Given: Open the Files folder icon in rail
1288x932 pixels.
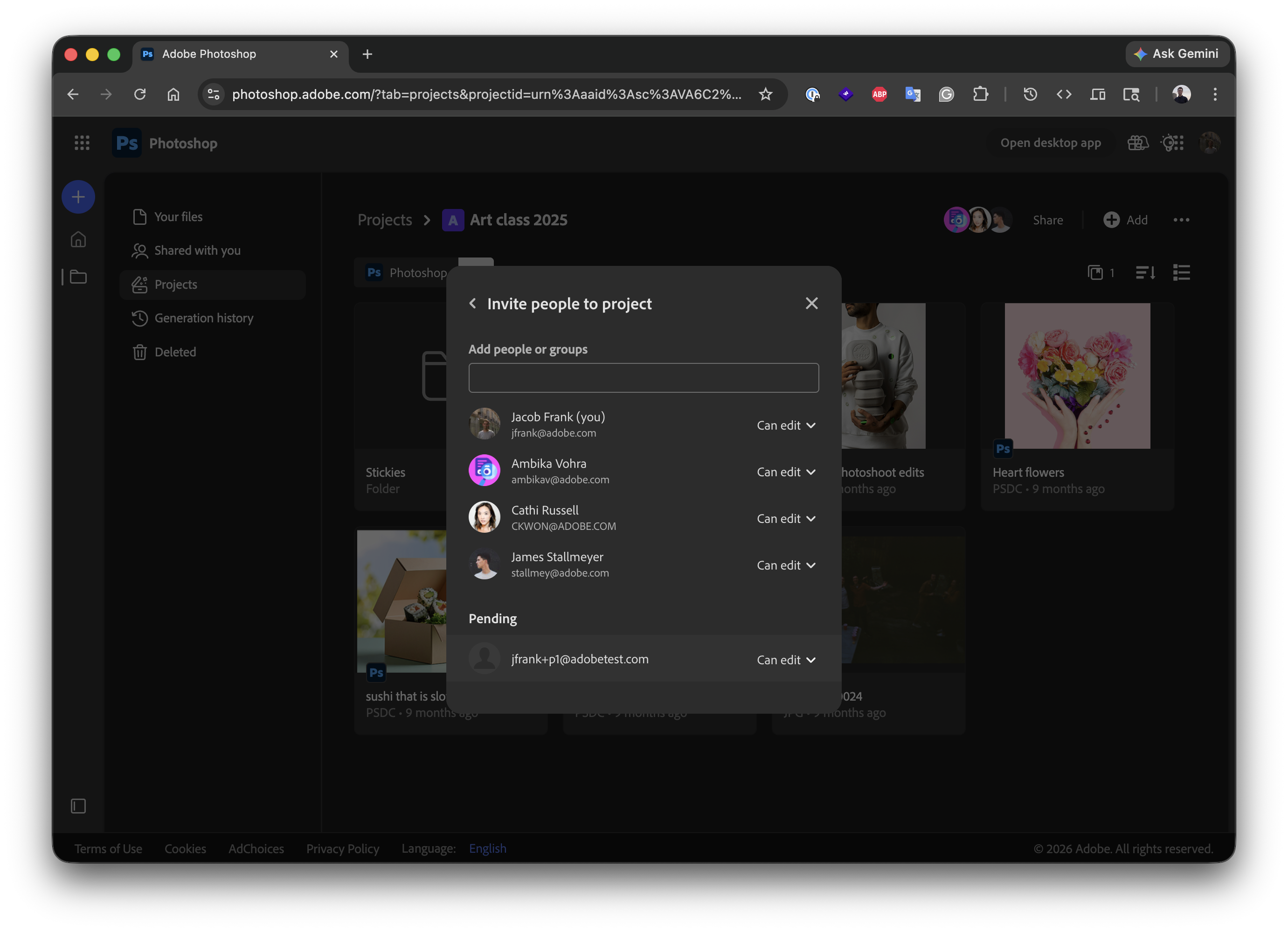Looking at the screenshot, I should coord(78,277).
